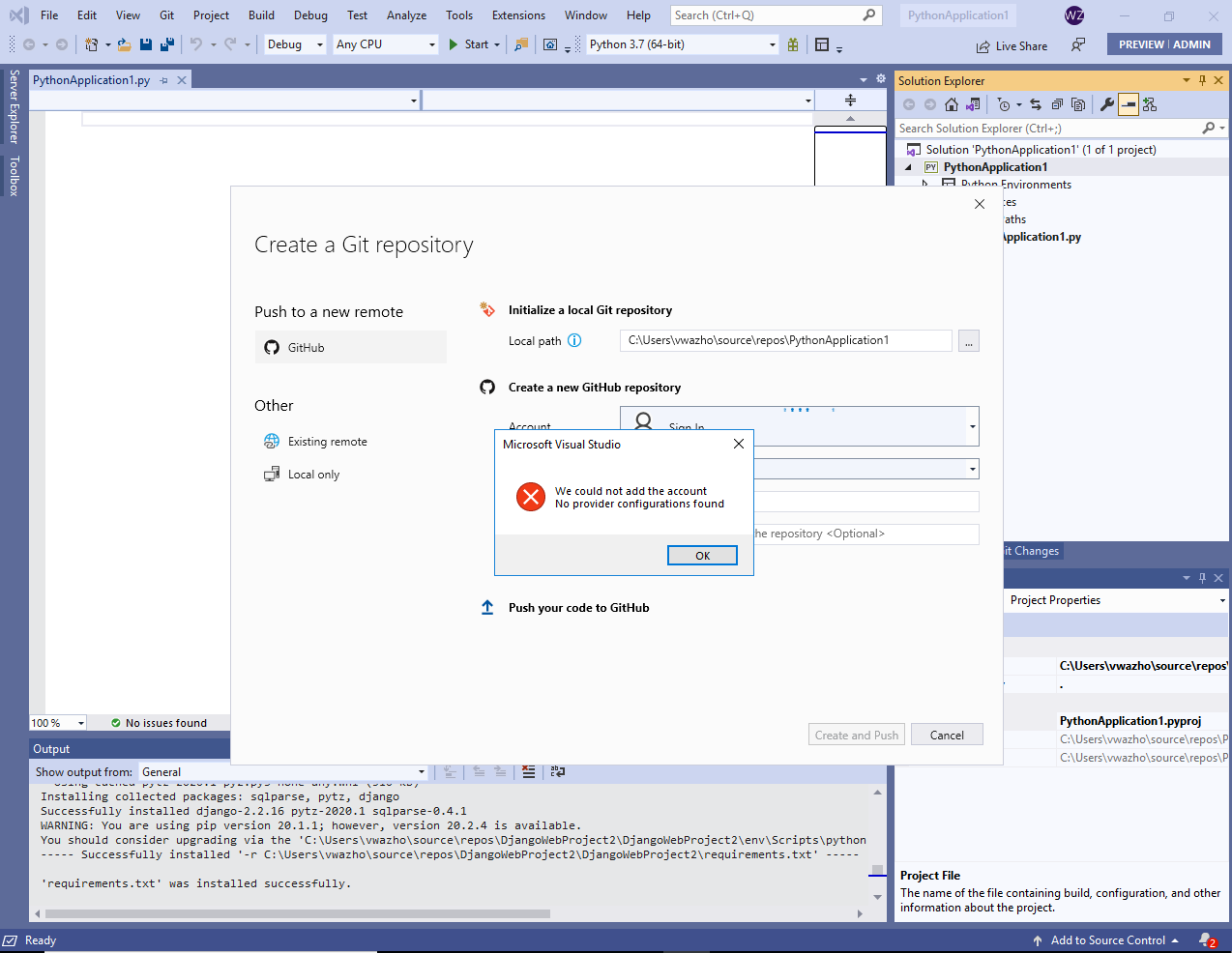Click the Add Environment gift icon
Image resolution: width=1232 pixels, height=953 pixels.
(793, 44)
